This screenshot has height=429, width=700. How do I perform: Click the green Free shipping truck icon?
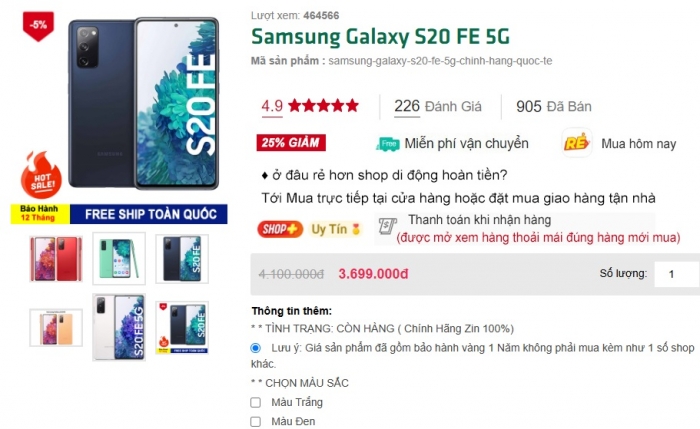pos(388,144)
